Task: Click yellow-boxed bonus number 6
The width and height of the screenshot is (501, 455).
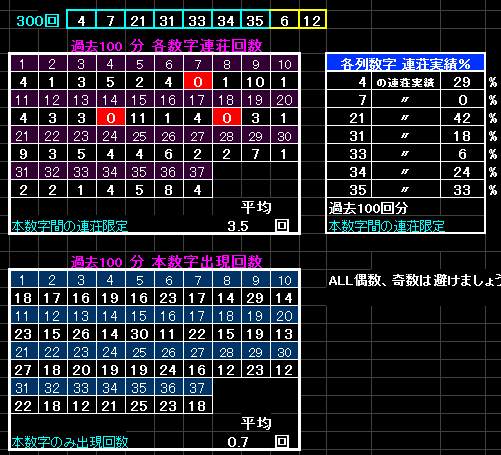Action: [284, 20]
